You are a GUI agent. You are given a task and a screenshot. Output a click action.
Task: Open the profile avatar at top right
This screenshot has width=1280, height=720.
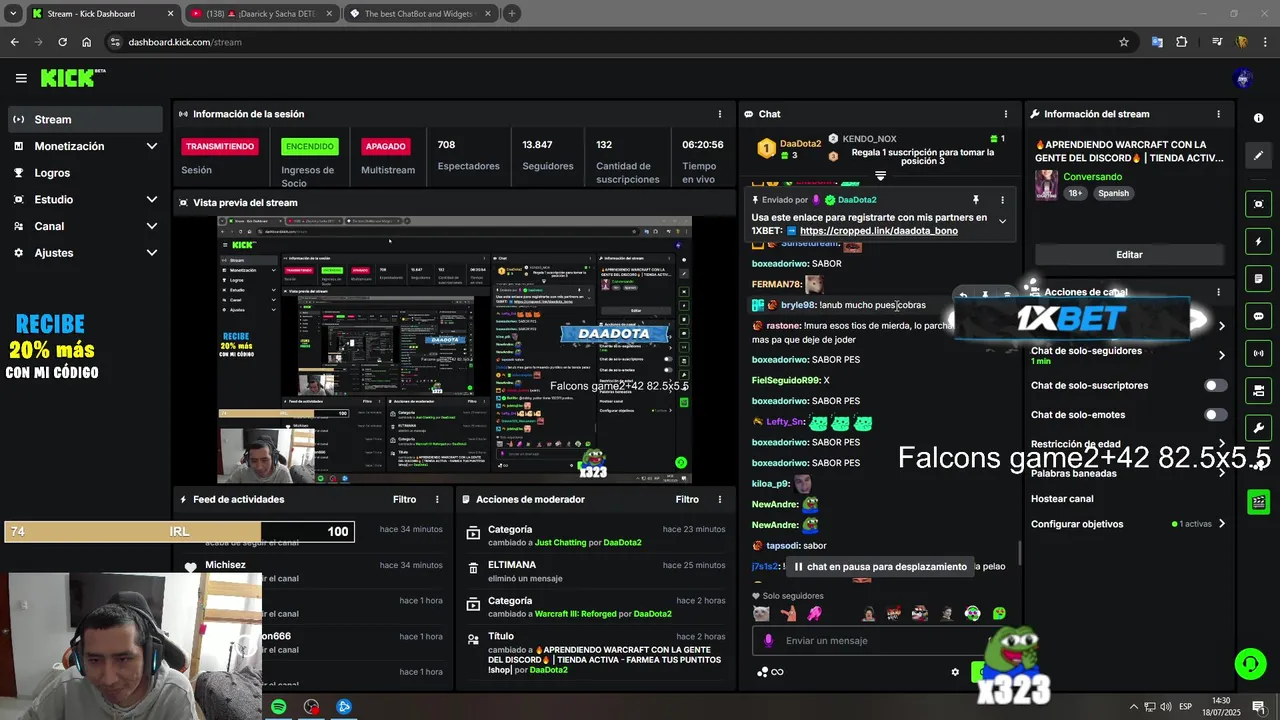coord(1243,78)
